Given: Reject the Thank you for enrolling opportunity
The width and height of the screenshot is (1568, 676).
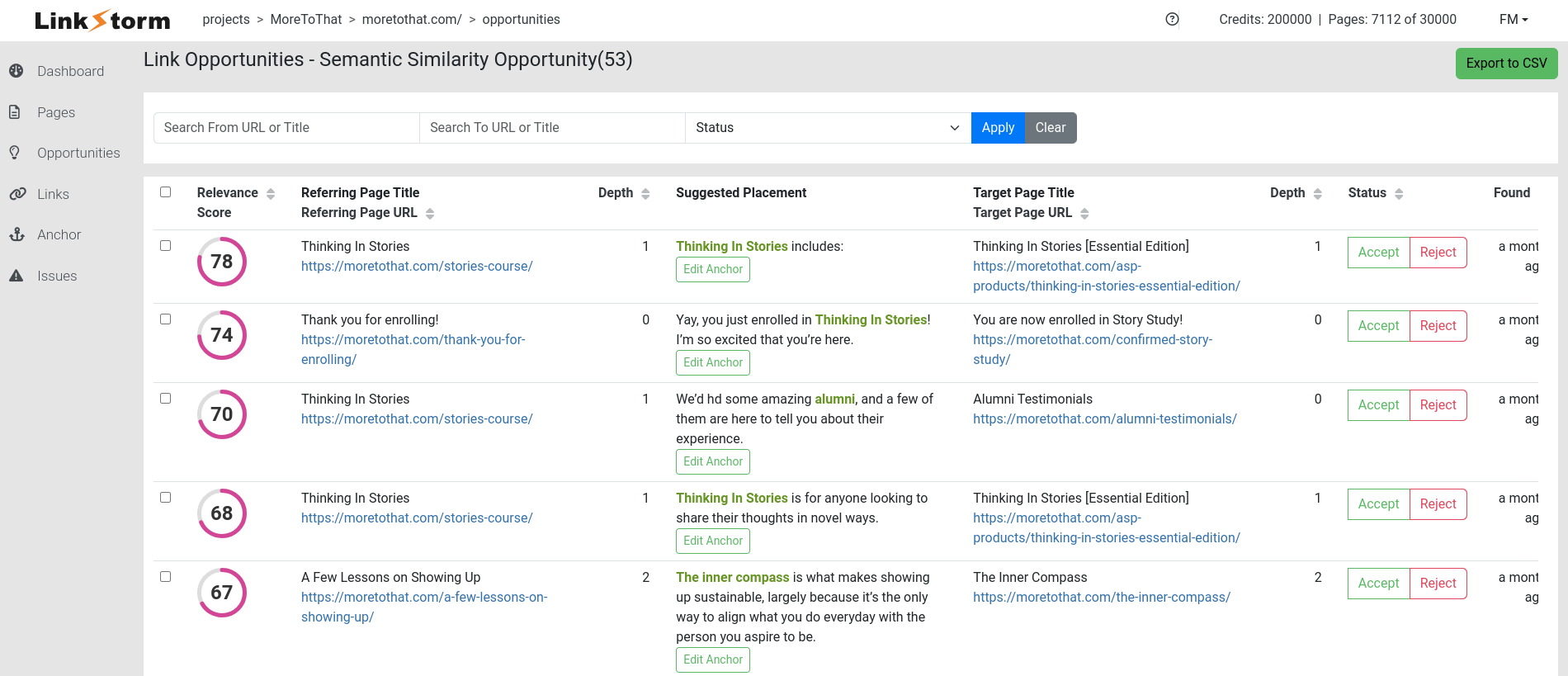Looking at the screenshot, I should coord(1438,326).
